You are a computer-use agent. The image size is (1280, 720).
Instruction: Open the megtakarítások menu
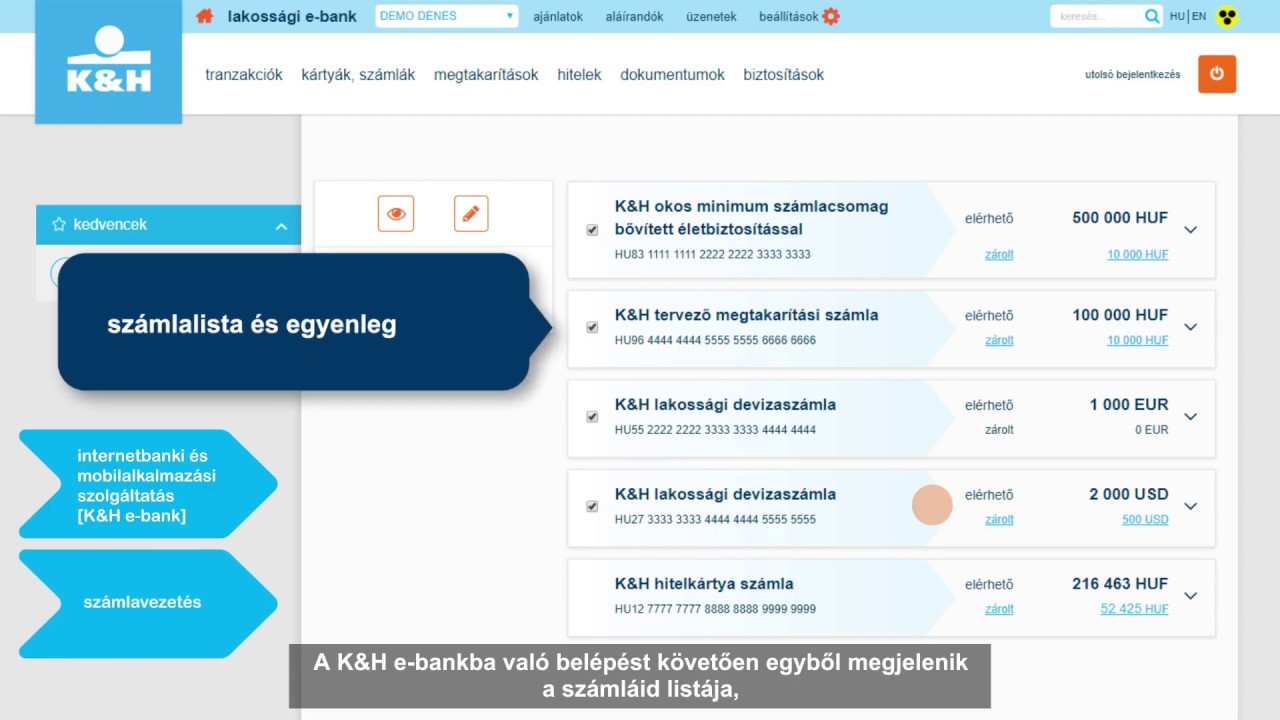tap(486, 75)
